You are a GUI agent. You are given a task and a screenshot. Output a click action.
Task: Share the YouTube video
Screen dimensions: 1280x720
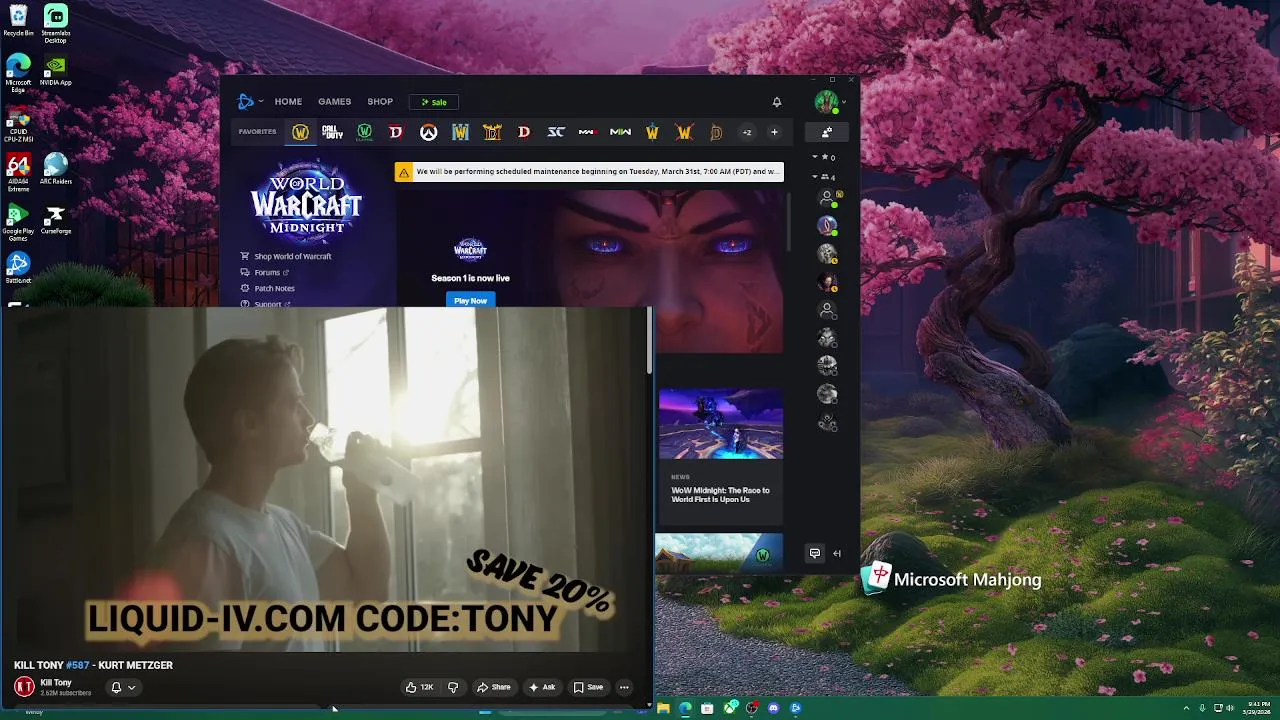494,687
